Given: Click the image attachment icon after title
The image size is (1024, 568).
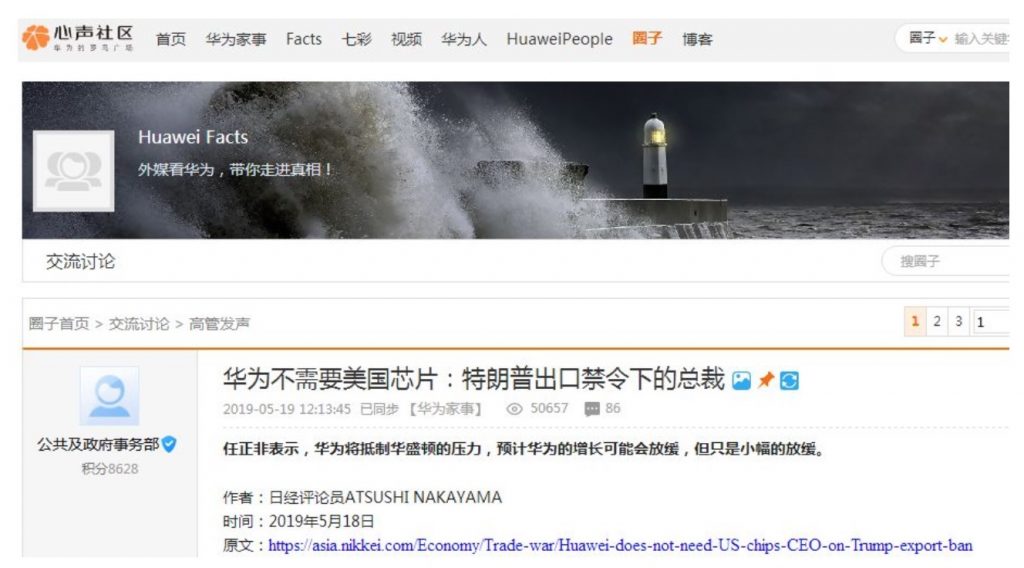Looking at the screenshot, I should pyautogui.click(x=741, y=381).
